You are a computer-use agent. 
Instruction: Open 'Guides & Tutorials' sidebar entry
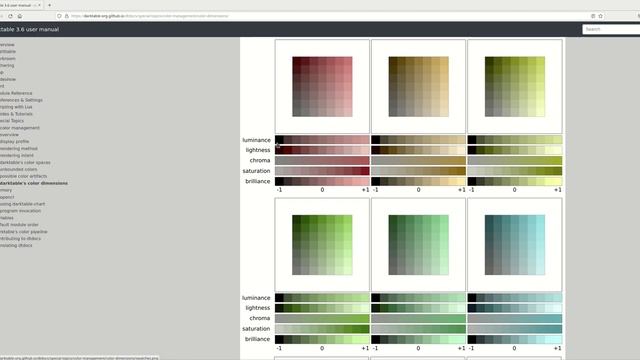pos(16,114)
